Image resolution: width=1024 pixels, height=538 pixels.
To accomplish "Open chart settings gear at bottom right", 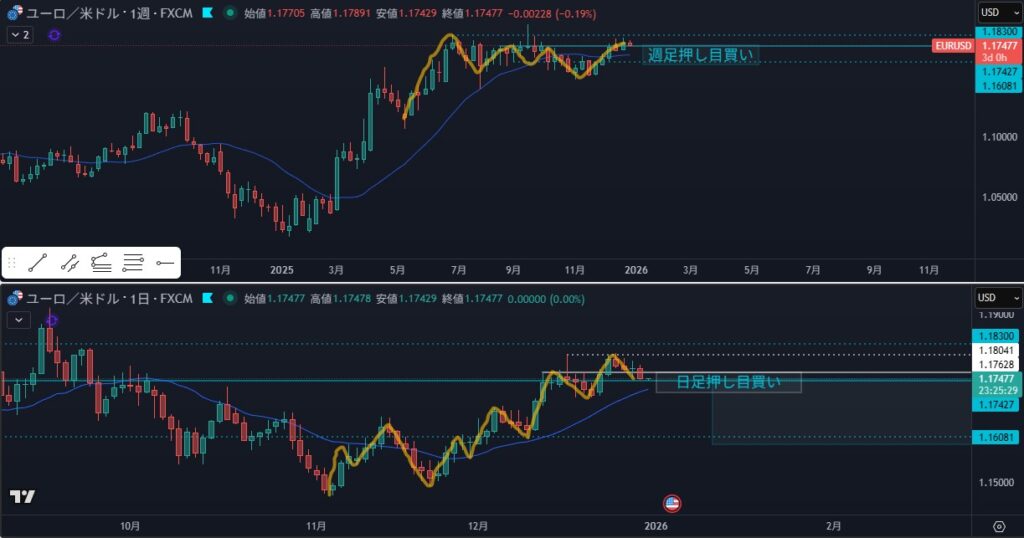I will (x=998, y=526).
